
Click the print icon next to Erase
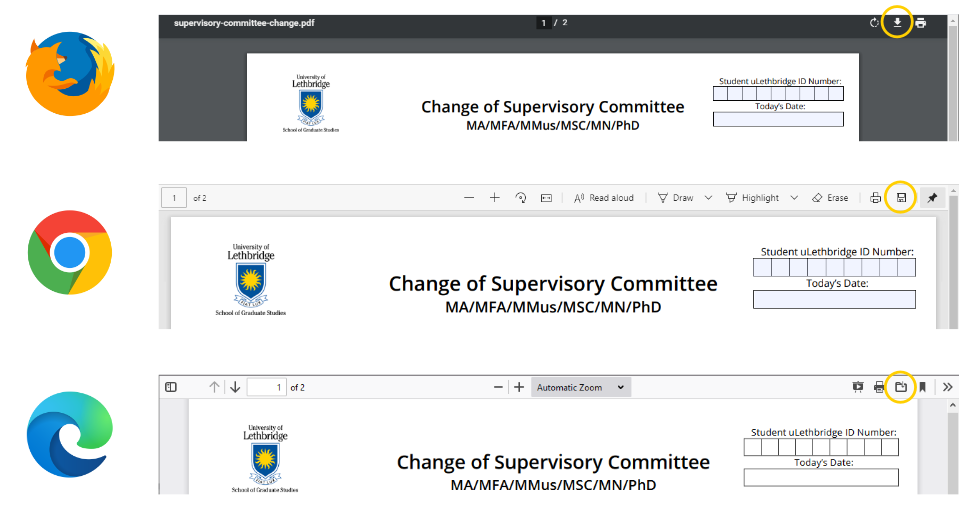point(875,198)
